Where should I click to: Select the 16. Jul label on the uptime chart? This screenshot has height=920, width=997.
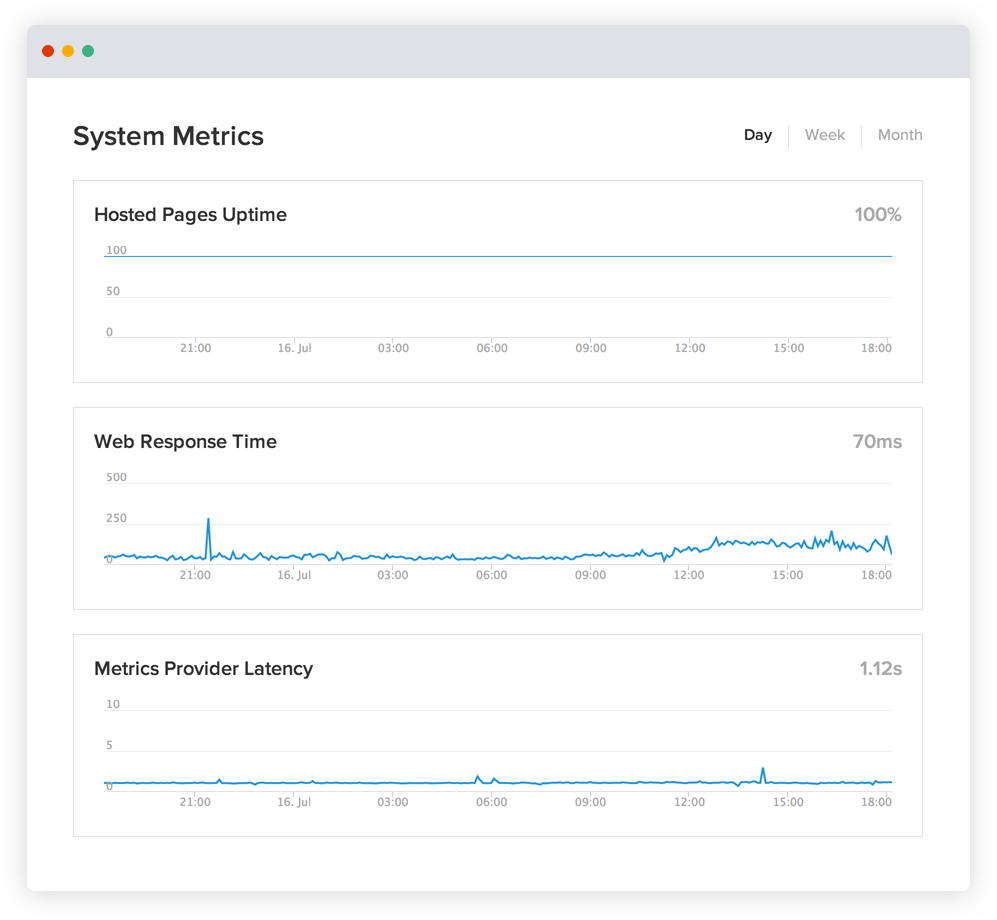tap(293, 348)
